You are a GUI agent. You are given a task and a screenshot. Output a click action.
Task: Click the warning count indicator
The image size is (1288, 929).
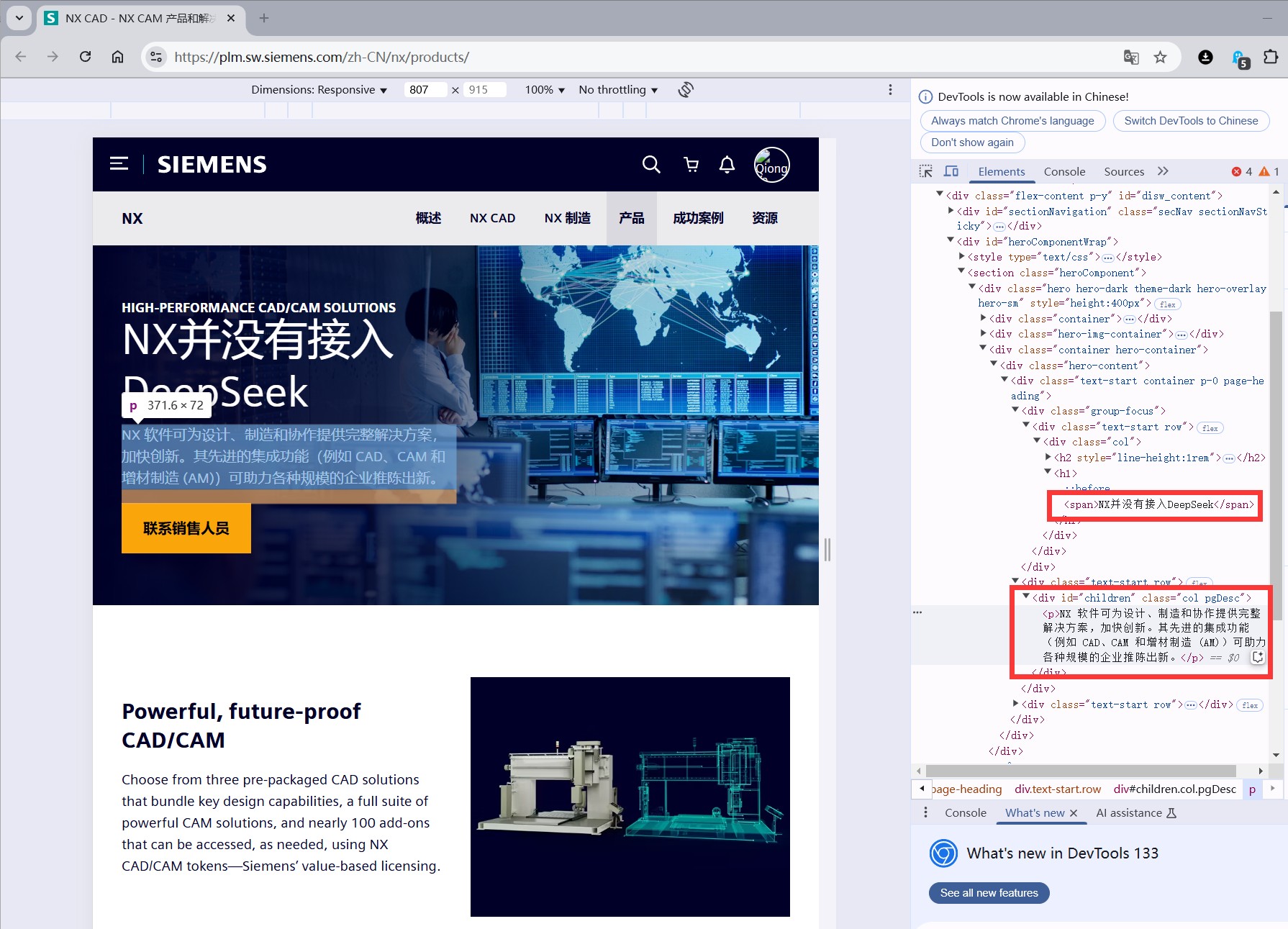(x=1269, y=171)
